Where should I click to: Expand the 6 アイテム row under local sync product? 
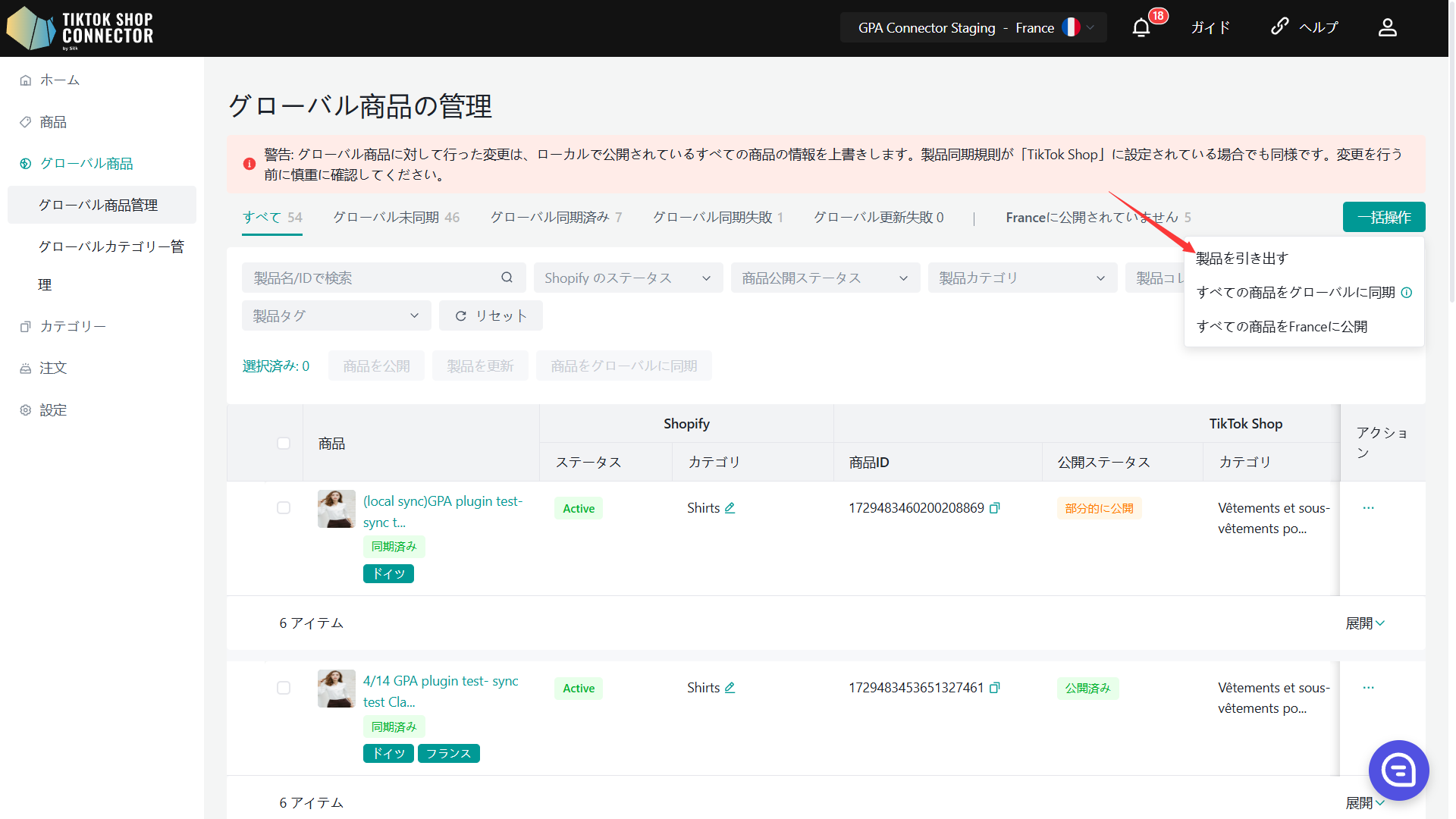point(1365,623)
